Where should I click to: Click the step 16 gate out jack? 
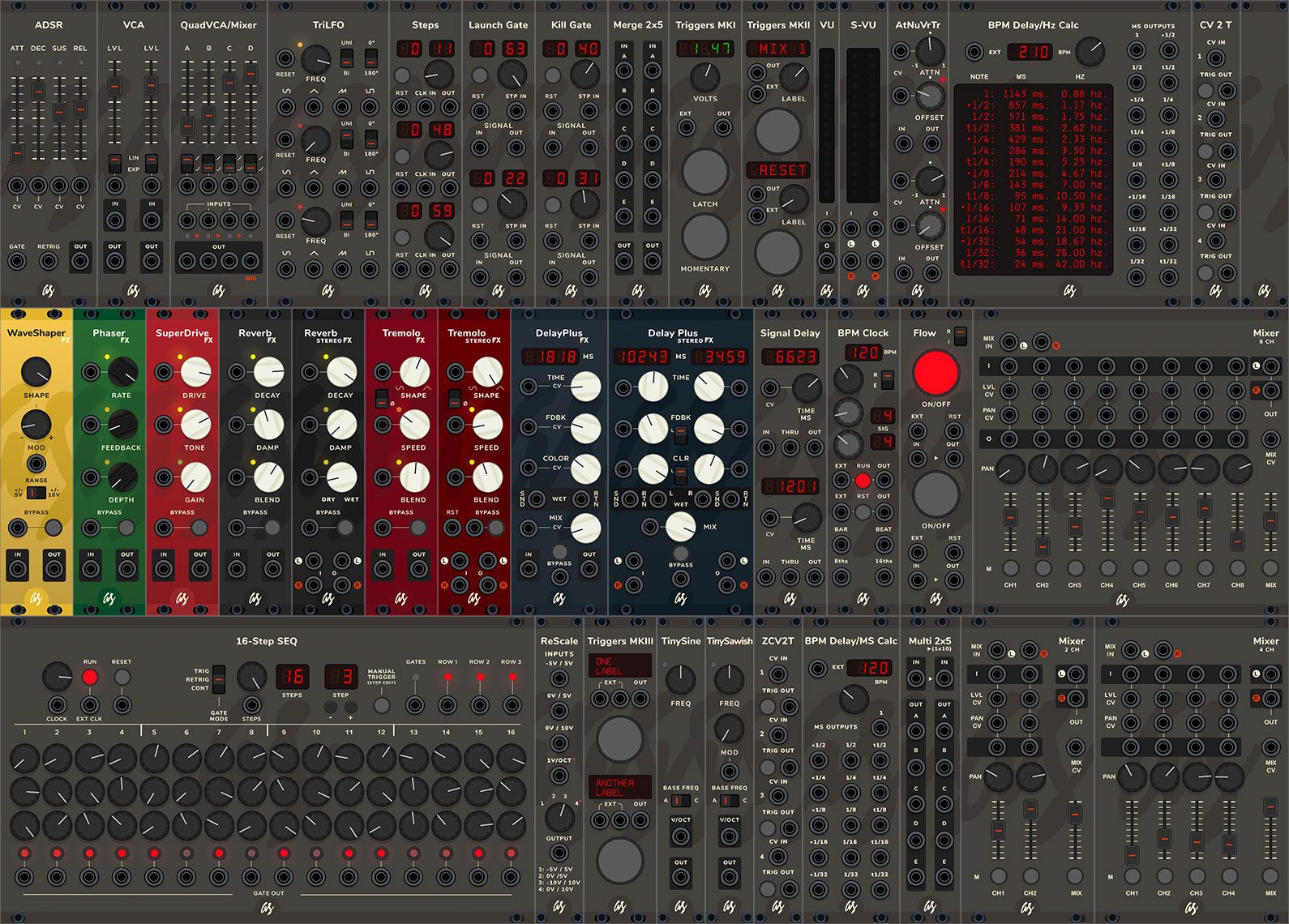(x=511, y=877)
